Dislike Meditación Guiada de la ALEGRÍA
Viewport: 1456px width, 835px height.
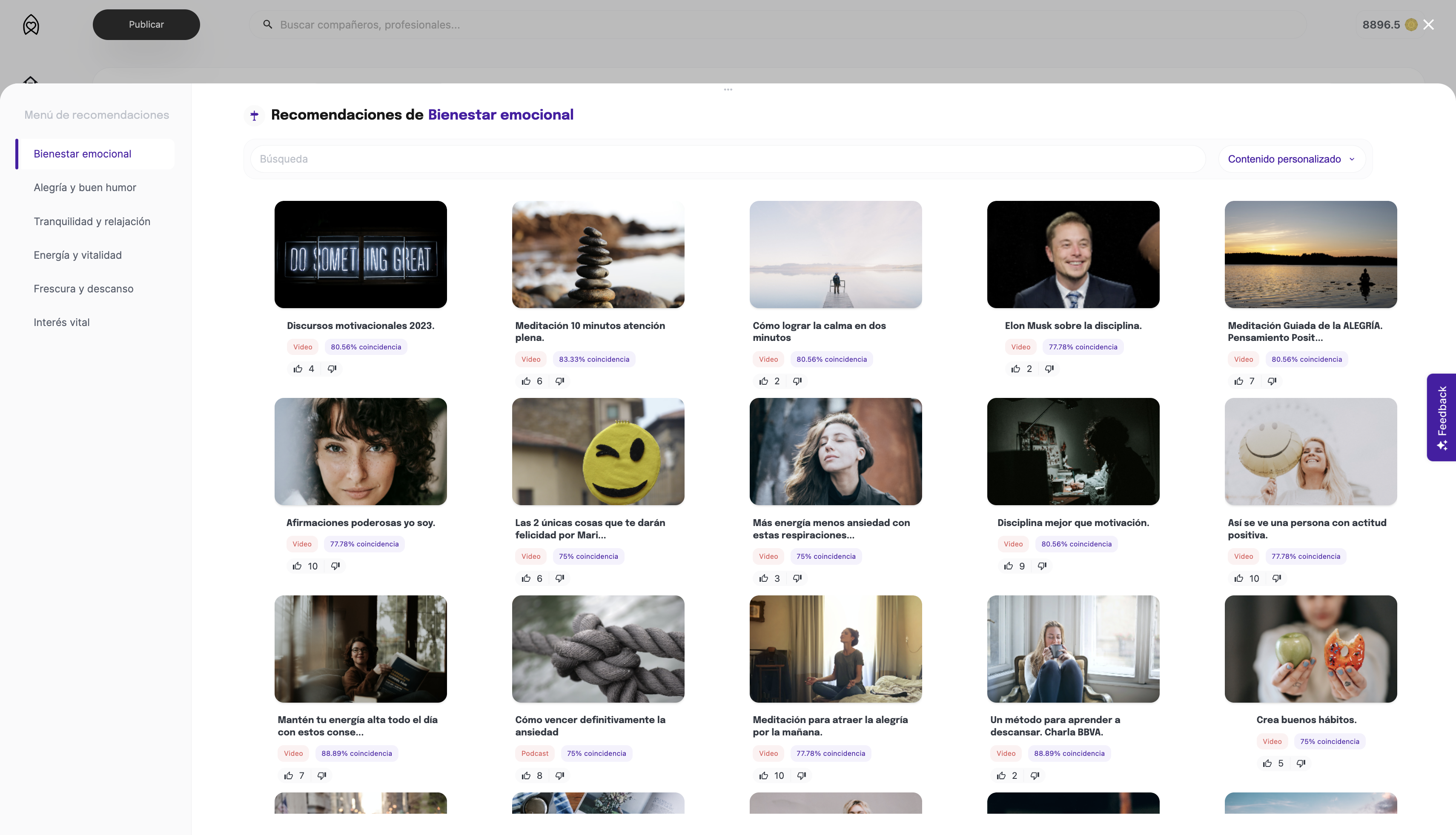1272,381
